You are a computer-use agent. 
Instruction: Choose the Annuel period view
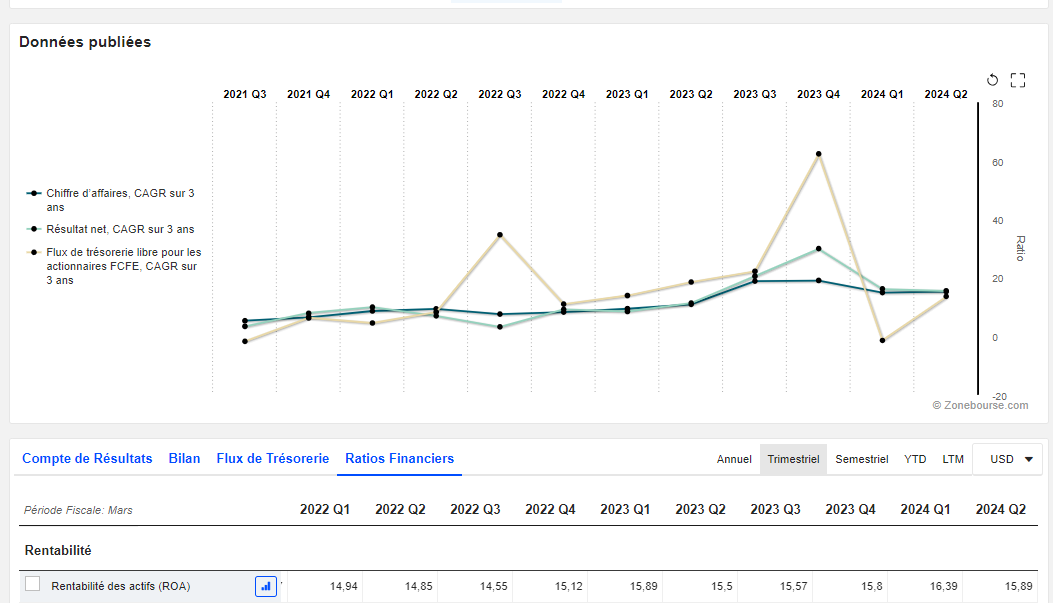pyautogui.click(x=734, y=459)
